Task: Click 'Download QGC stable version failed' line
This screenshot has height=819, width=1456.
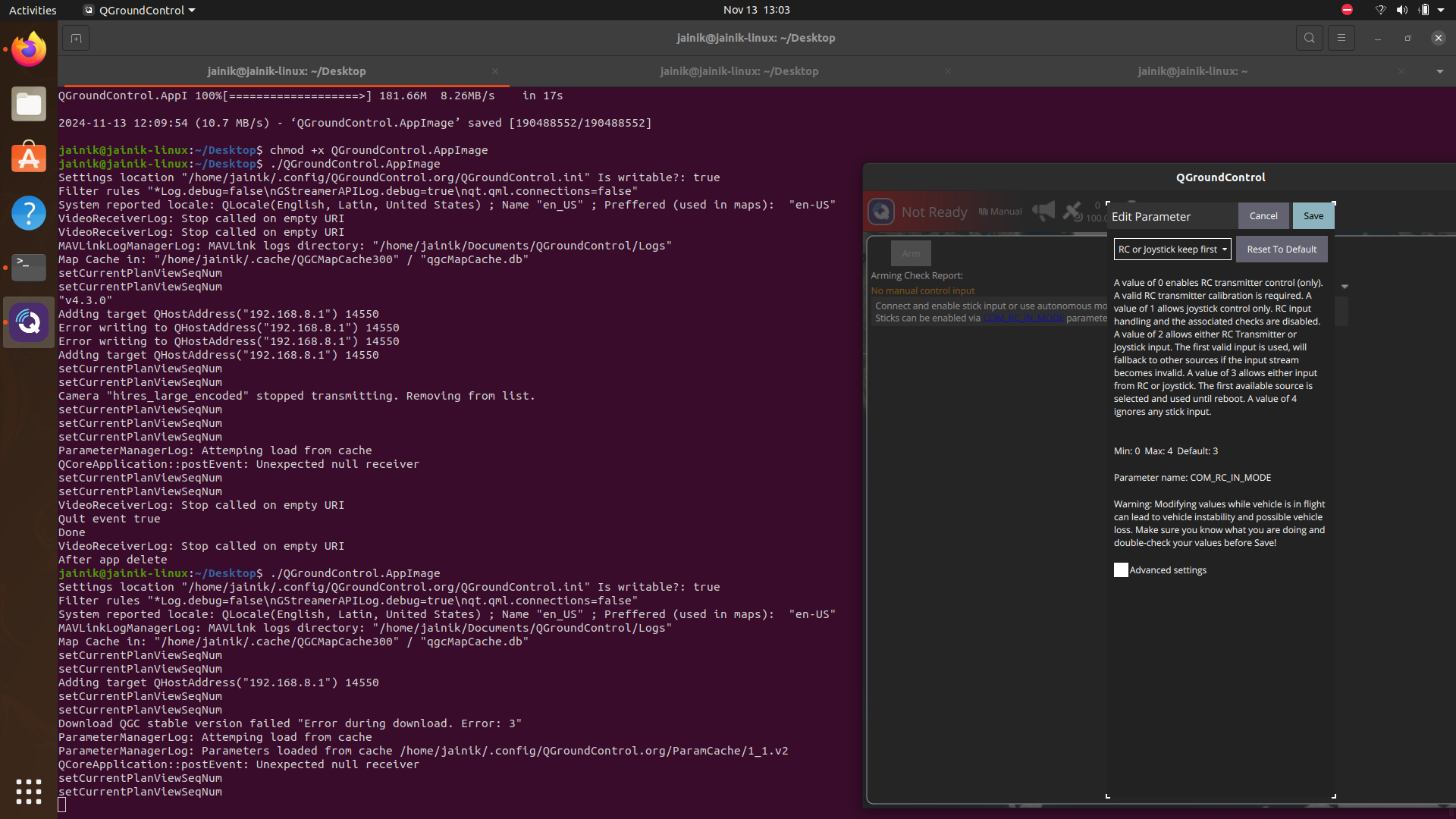Action: coord(290,723)
